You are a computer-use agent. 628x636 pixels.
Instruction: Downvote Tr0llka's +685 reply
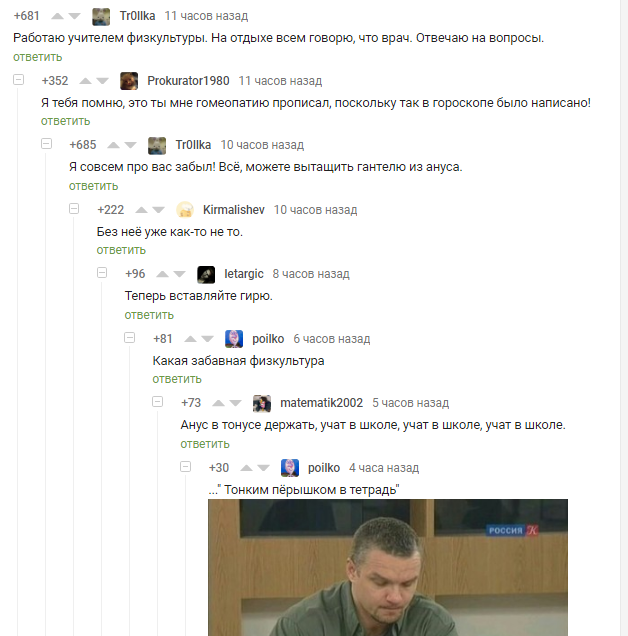(x=131, y=145)
